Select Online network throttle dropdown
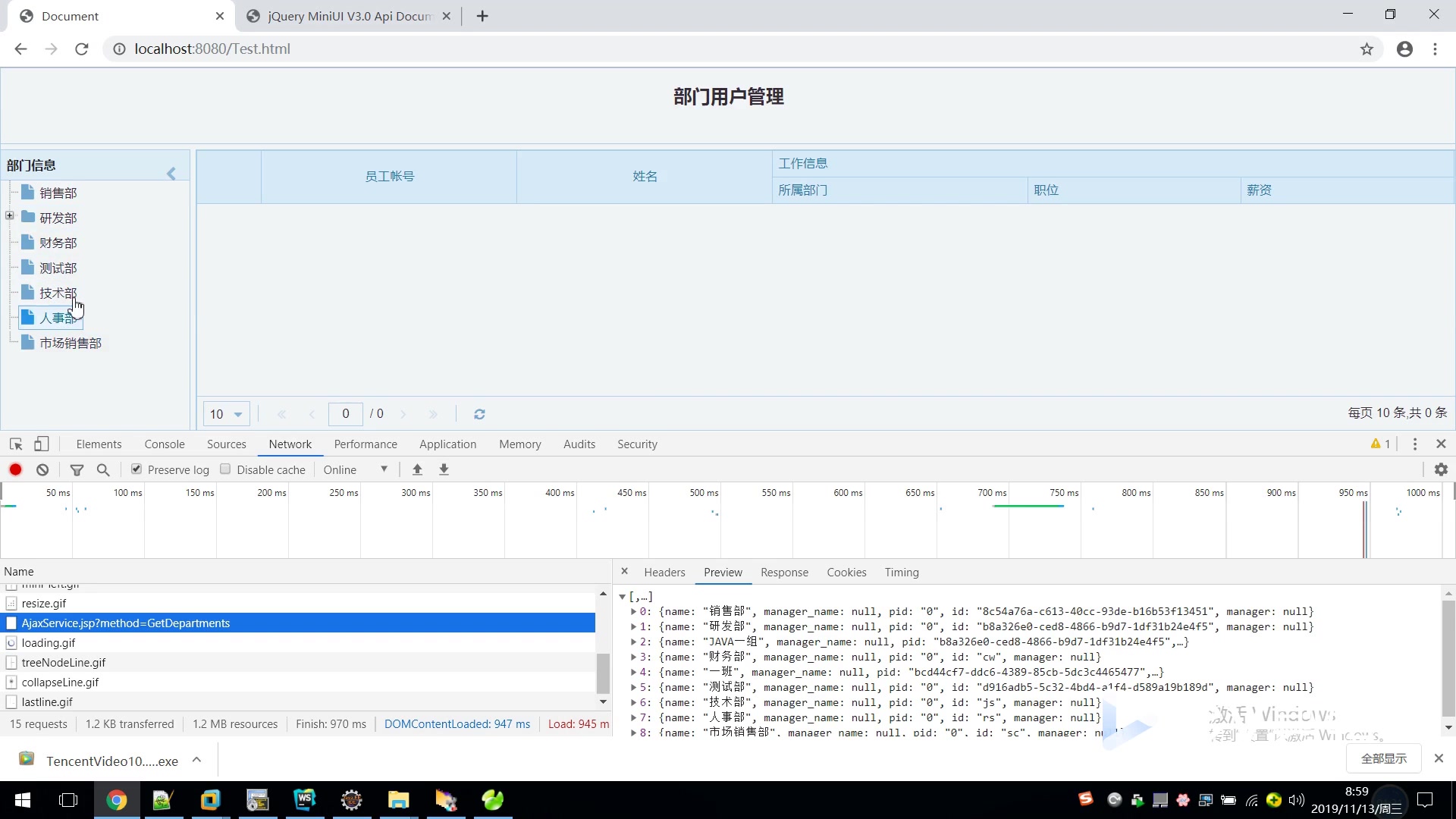 pyautogui.click(x=356, y=469)
